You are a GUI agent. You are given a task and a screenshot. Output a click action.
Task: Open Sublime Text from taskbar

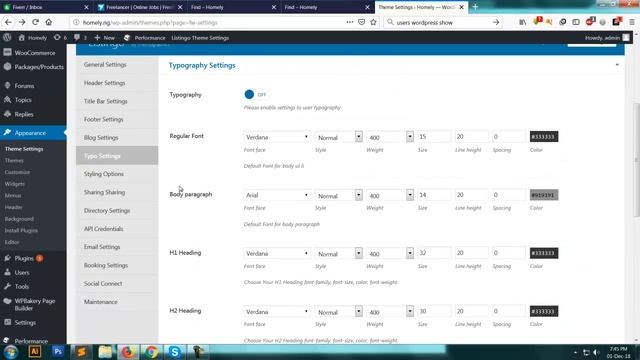click(81, 352)
